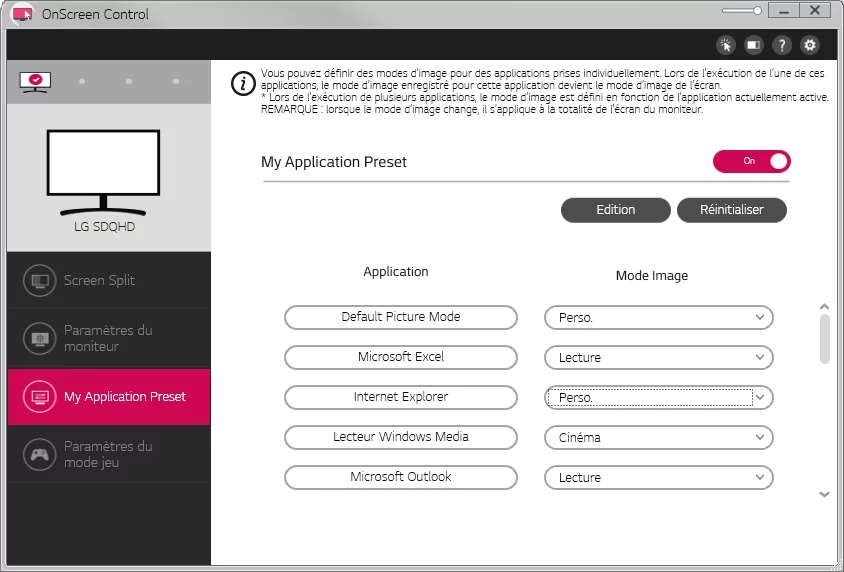Turn off My Application Preset switch
Screen dimensions: 844x572
pyautogui.click(x=751, y=161)
